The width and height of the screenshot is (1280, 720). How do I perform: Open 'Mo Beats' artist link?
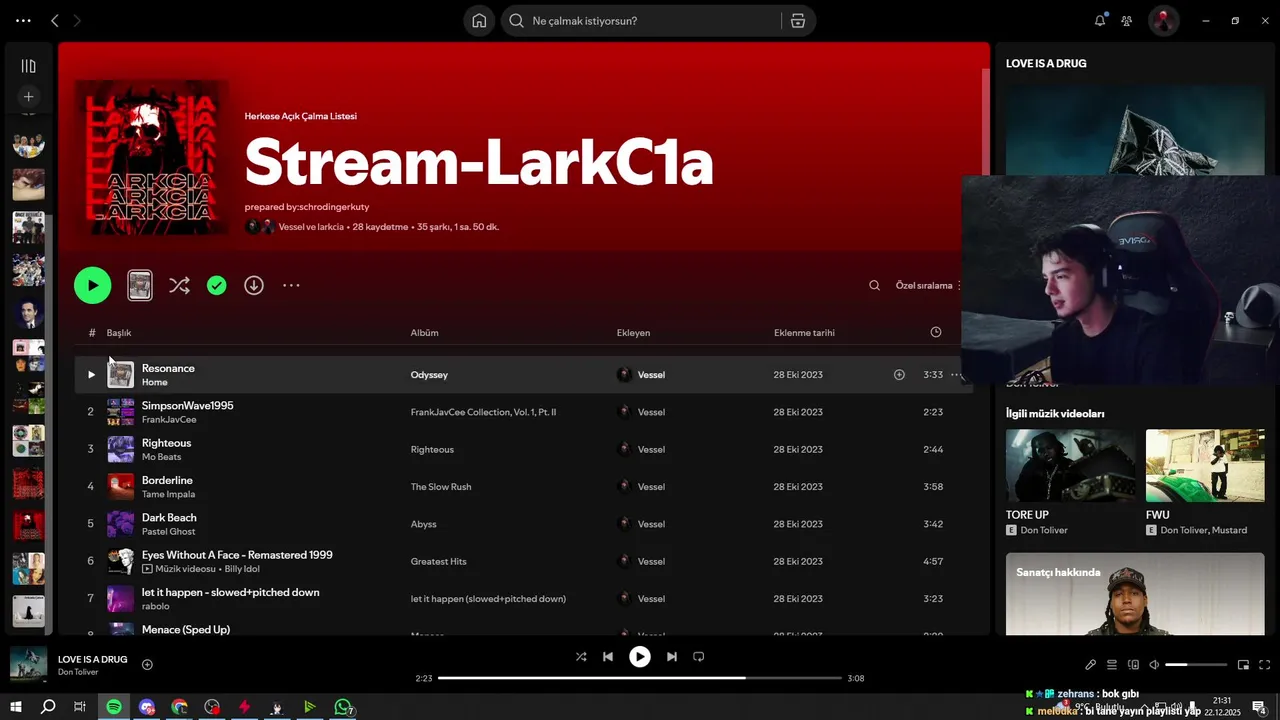point(161,457)
